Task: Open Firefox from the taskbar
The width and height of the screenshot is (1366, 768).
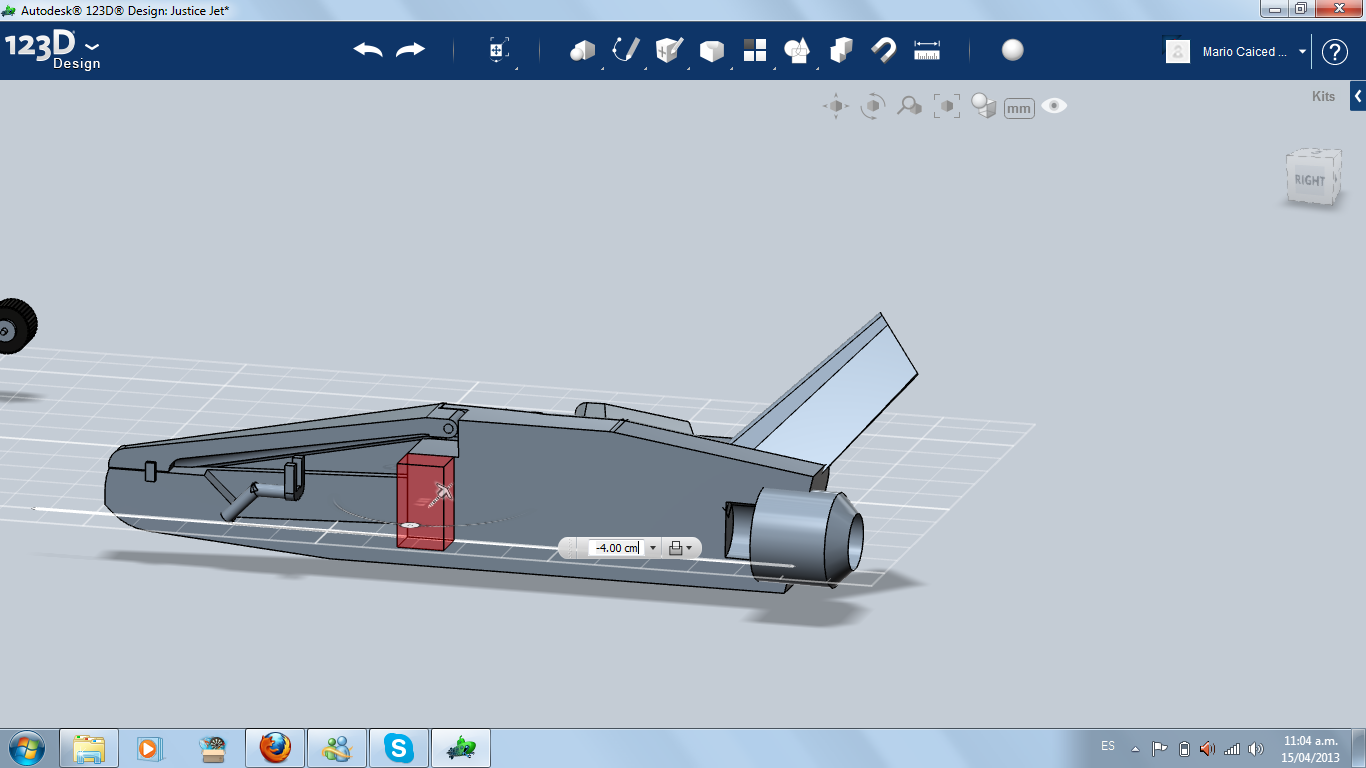Action: pos(274,748)
